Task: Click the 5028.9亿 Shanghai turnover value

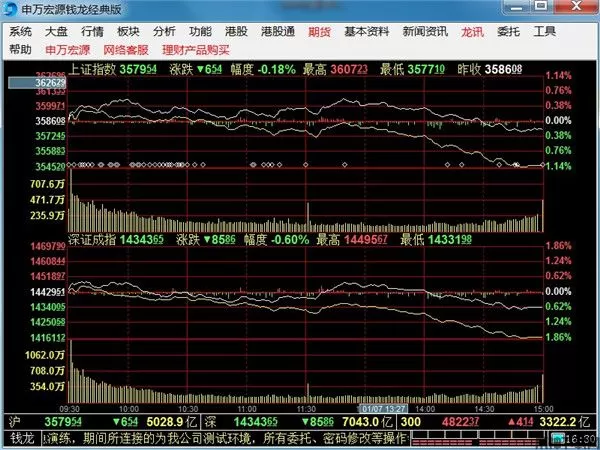Action: (x=171, y=422)
